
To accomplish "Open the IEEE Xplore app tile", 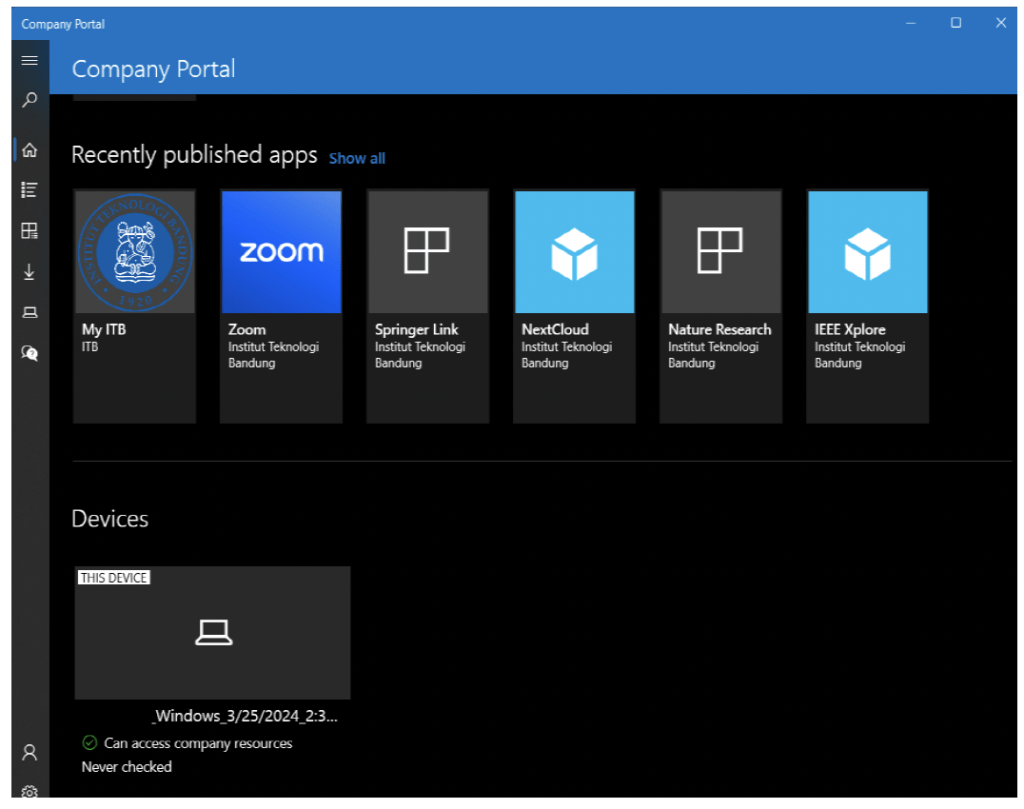I will click(x=867, y=306).
